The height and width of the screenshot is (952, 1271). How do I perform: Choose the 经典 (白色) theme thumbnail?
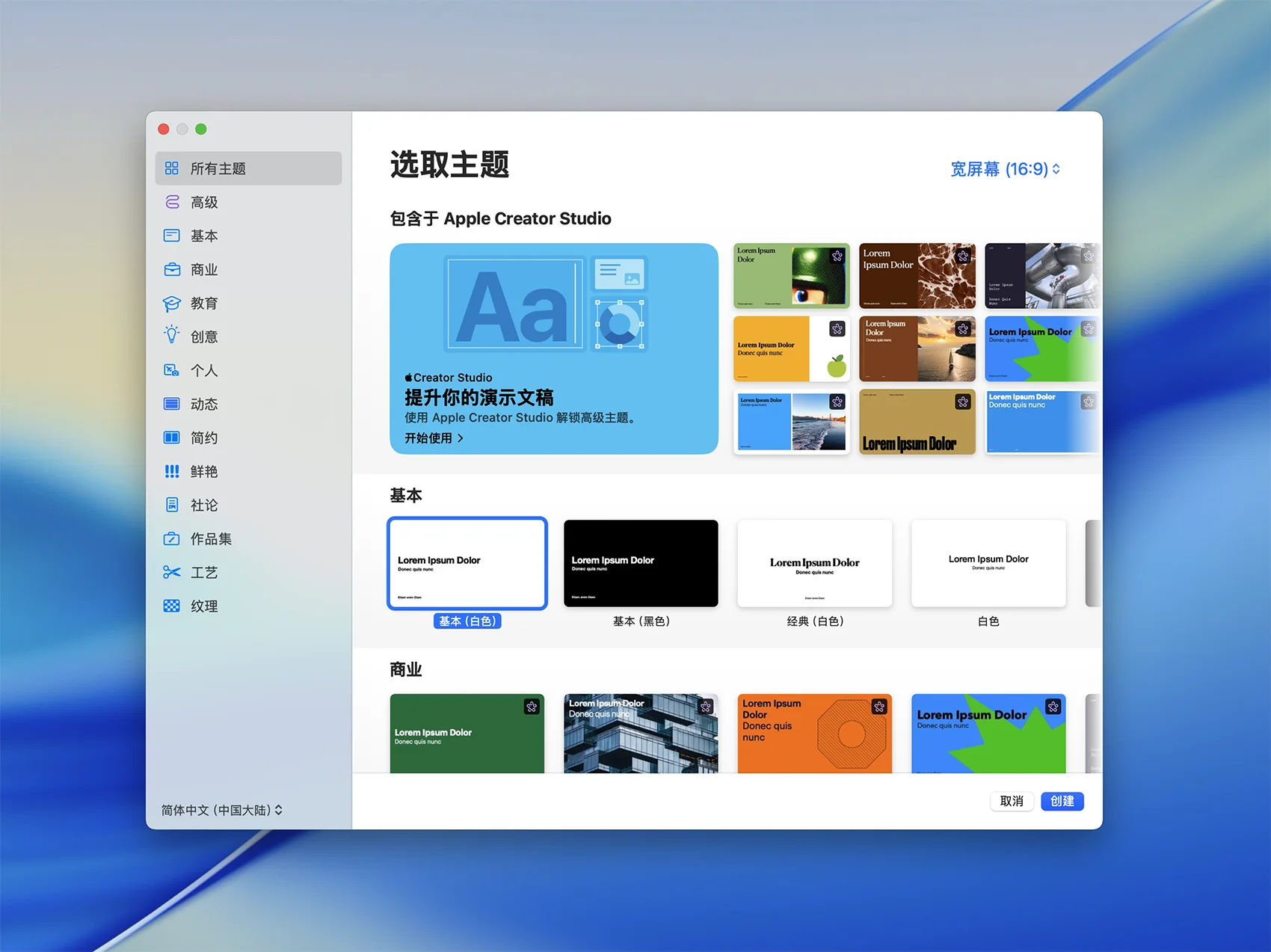coord(814,563)
